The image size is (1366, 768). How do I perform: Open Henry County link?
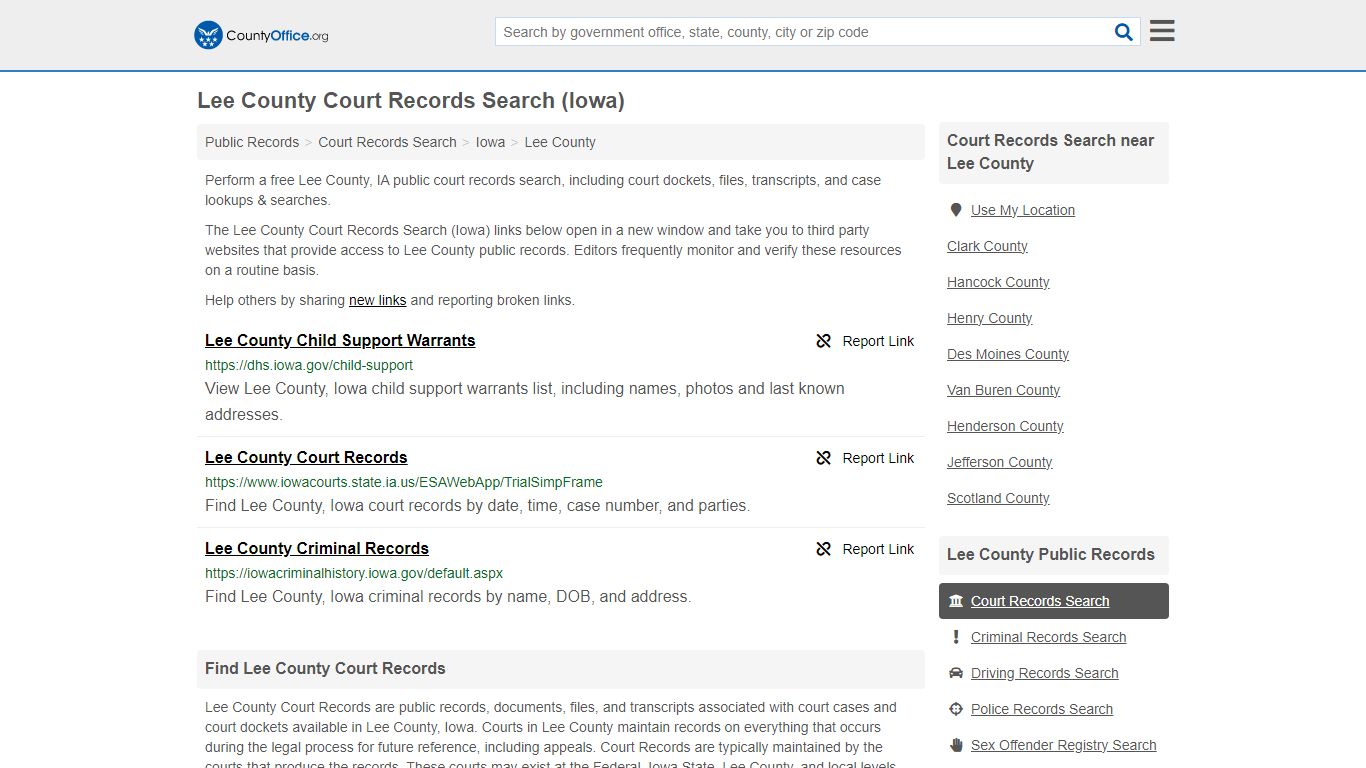(989, 318)
